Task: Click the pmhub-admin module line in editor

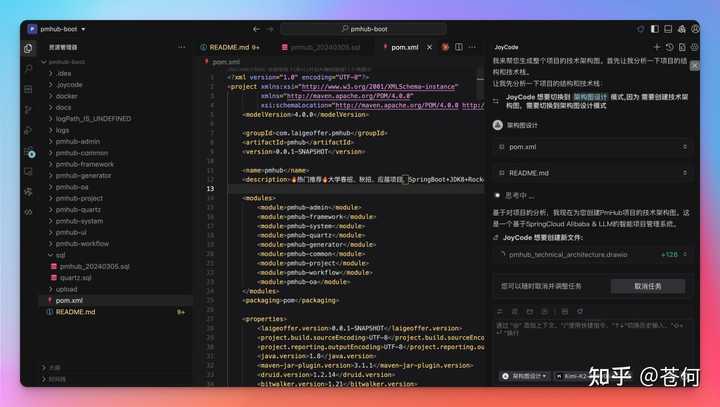Action: click(309, 207)
